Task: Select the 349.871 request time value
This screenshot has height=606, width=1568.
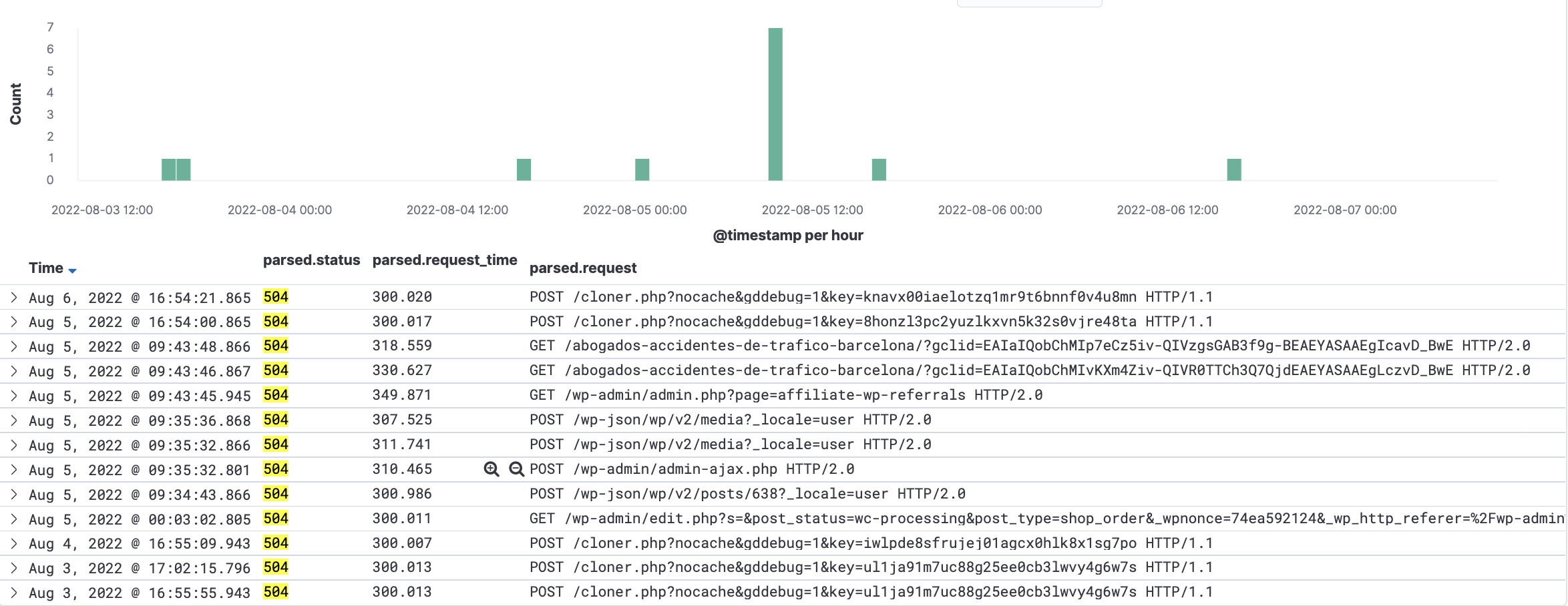Action: coord(402,395)
